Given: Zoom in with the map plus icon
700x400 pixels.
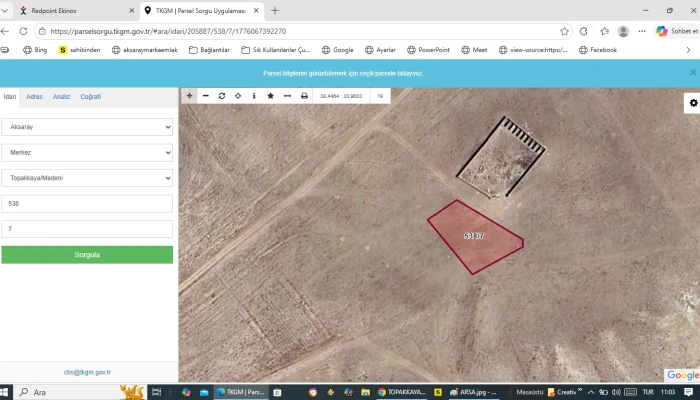Looking at the screenshot, I should pos(189,96).
